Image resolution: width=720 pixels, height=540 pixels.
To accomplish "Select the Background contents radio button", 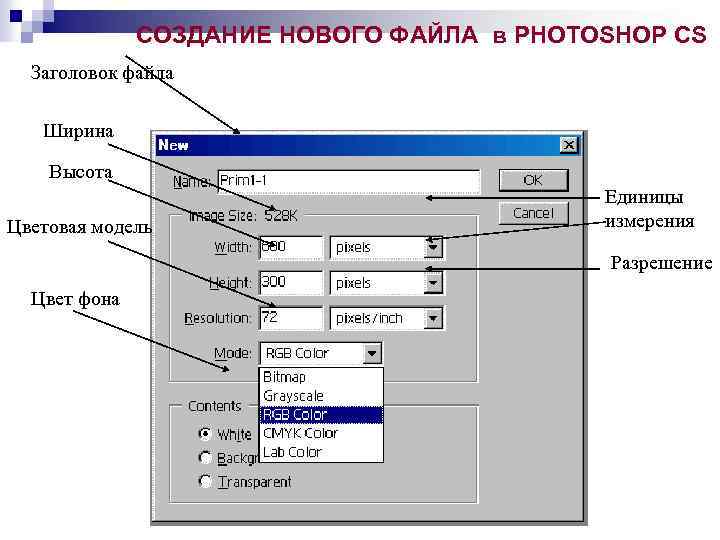I will [x=205, y=458].
